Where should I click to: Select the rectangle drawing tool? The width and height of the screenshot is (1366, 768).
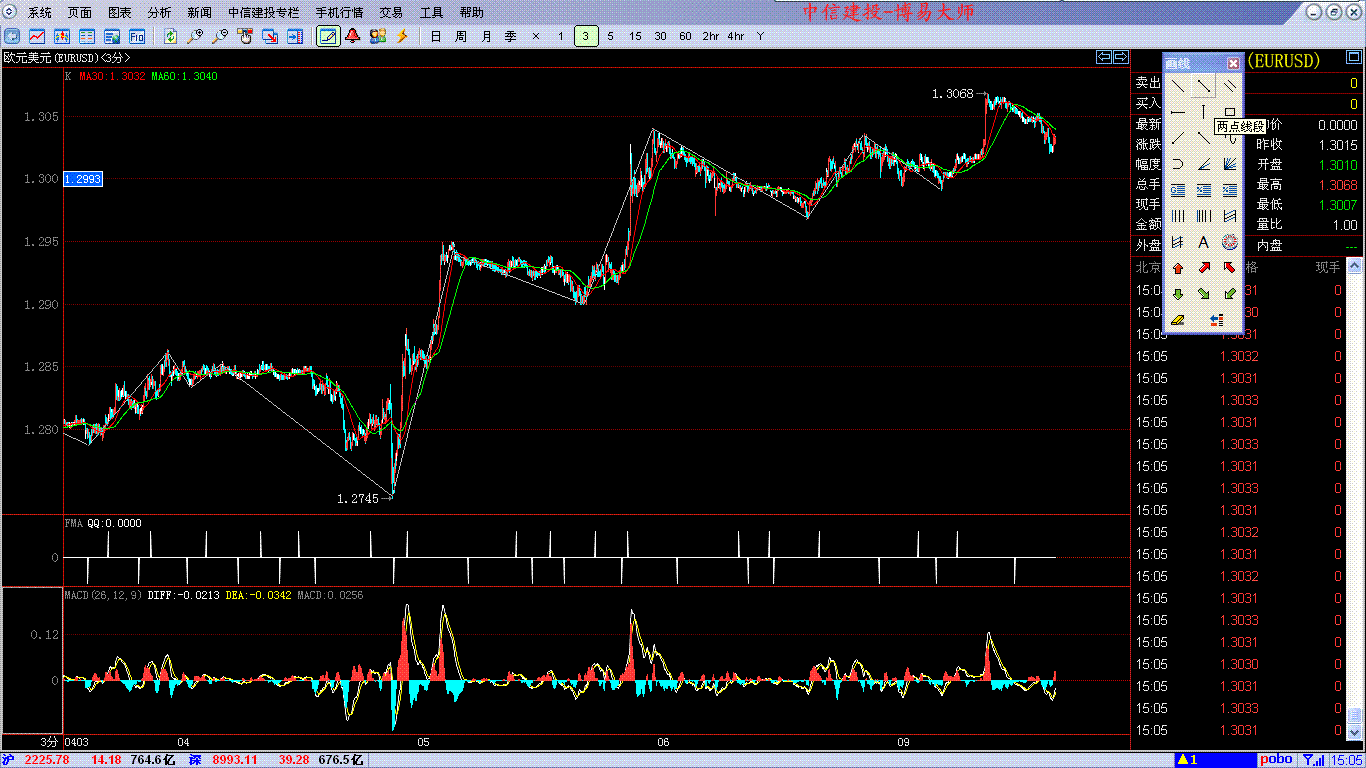(1230, 112)
